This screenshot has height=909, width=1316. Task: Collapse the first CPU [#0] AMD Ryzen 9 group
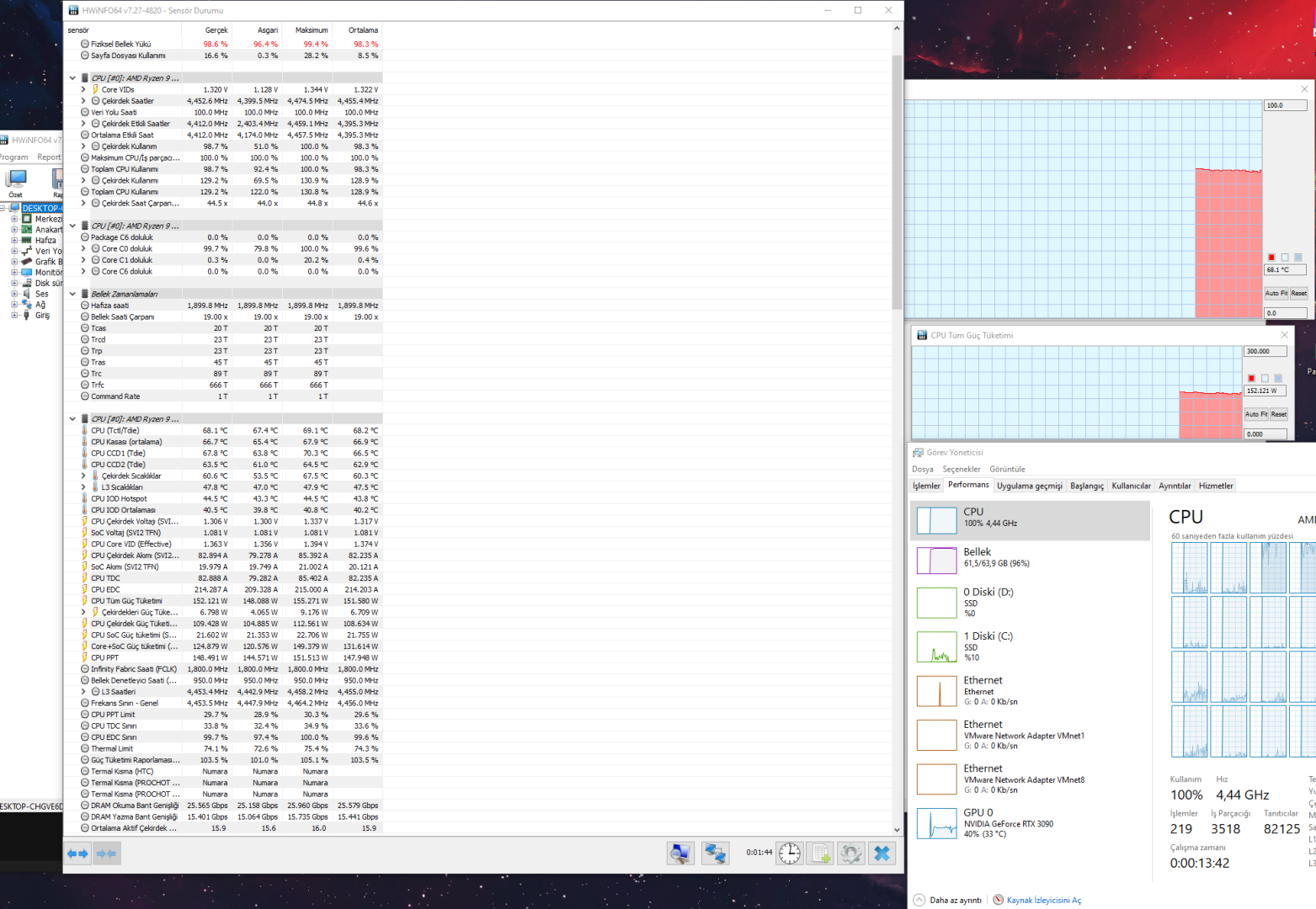(72, 78)
